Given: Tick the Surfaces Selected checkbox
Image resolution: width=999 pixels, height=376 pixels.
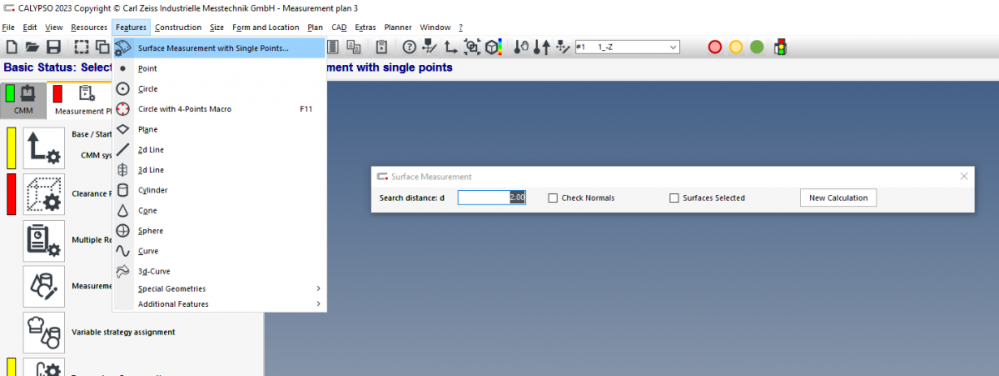Looking at the screenshot, I should click(x=674, y=198).
